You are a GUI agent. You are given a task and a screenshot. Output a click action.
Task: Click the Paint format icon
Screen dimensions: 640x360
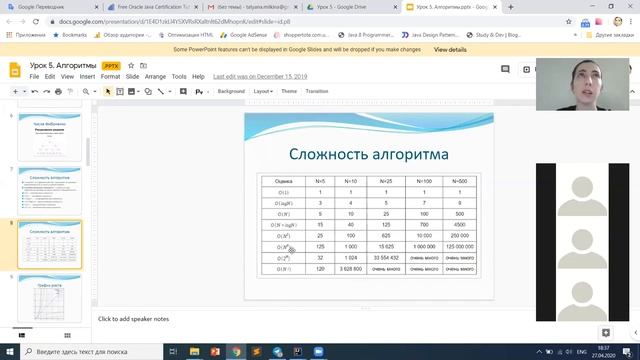[x=70, y=91]
